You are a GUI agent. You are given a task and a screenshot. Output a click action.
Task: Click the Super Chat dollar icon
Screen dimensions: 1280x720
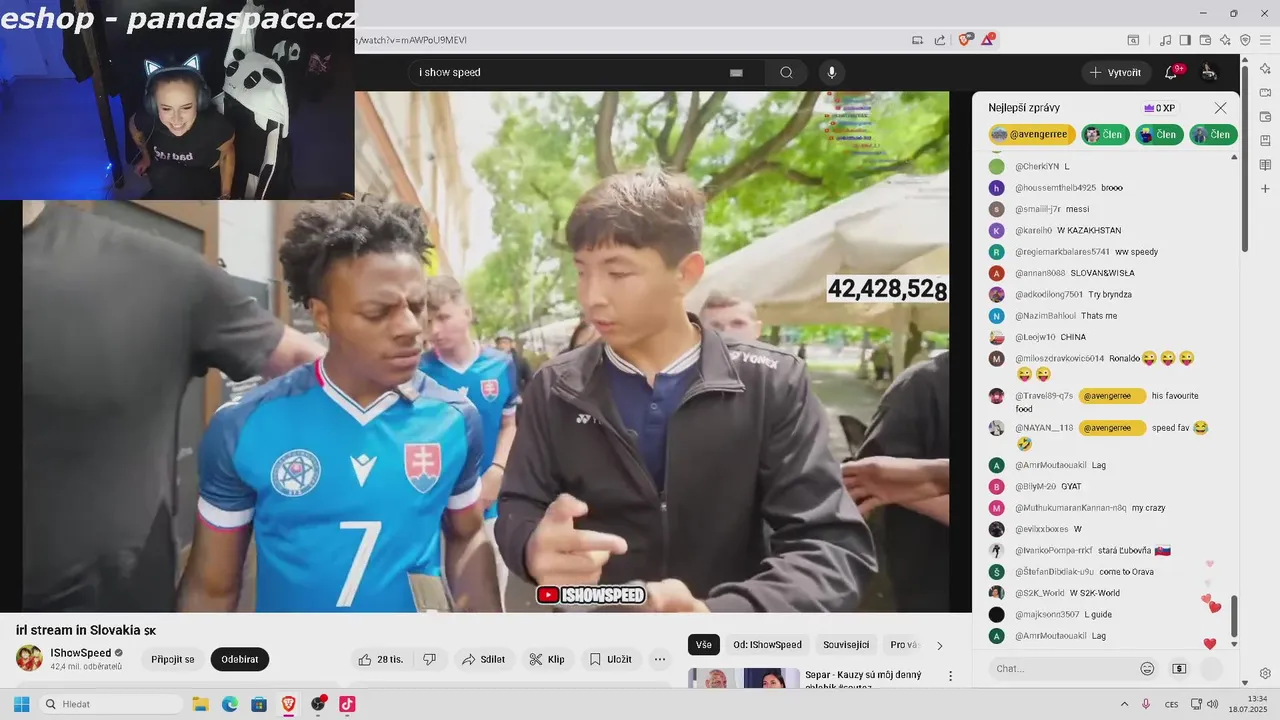1179,668
